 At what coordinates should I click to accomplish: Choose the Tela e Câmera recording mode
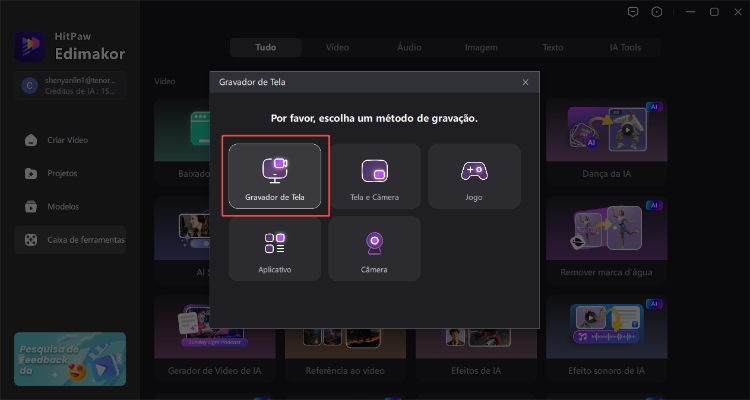[x=374, y=176]
